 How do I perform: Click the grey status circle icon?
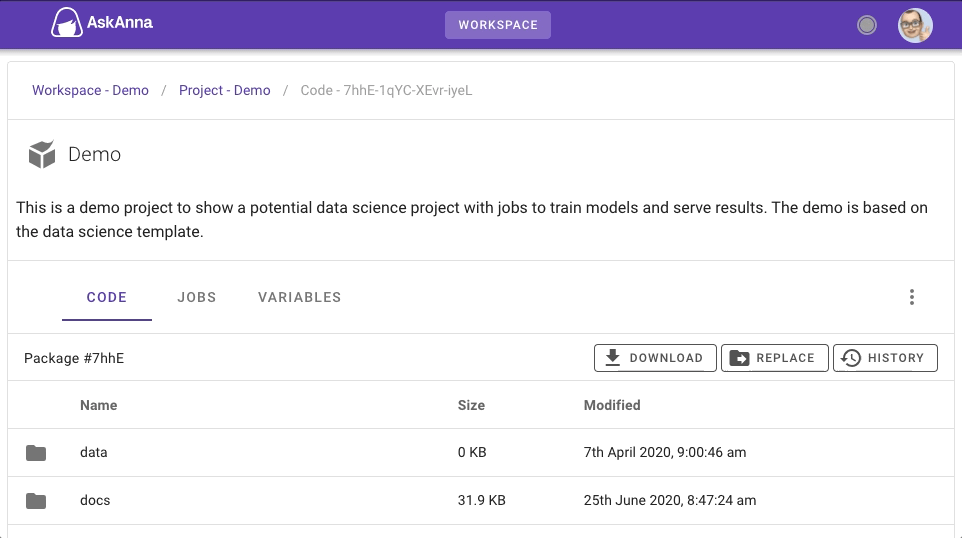pyautogui.click(x=866, y=25)
